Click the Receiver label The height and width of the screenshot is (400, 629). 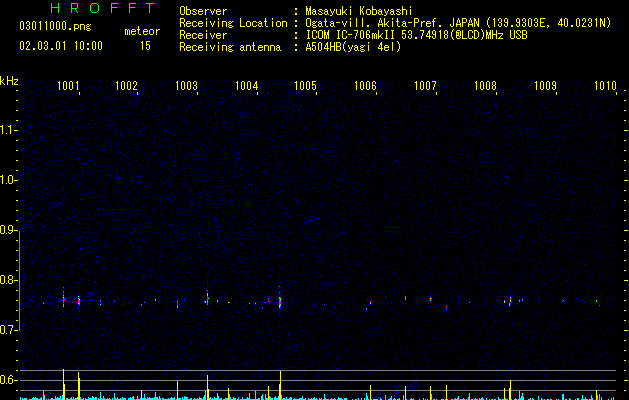pos(203,35)
